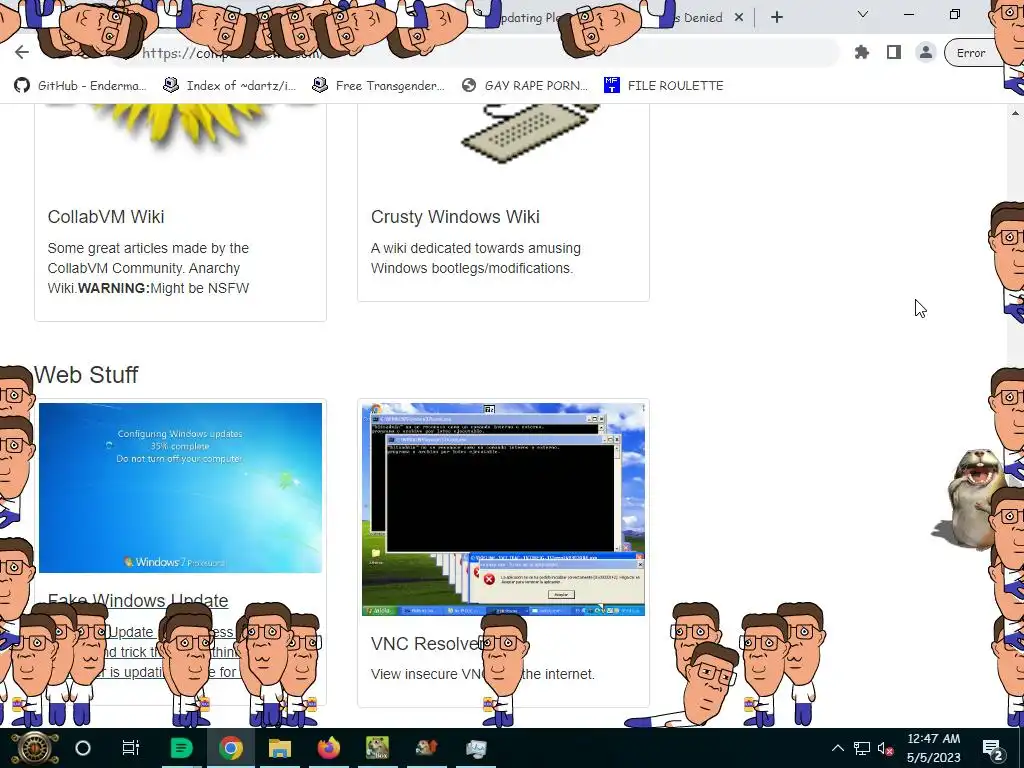The width and height of the screenshot is (1024, 768).
Task: Click page scrollbar up arrow
Action: pos(1016,113)
